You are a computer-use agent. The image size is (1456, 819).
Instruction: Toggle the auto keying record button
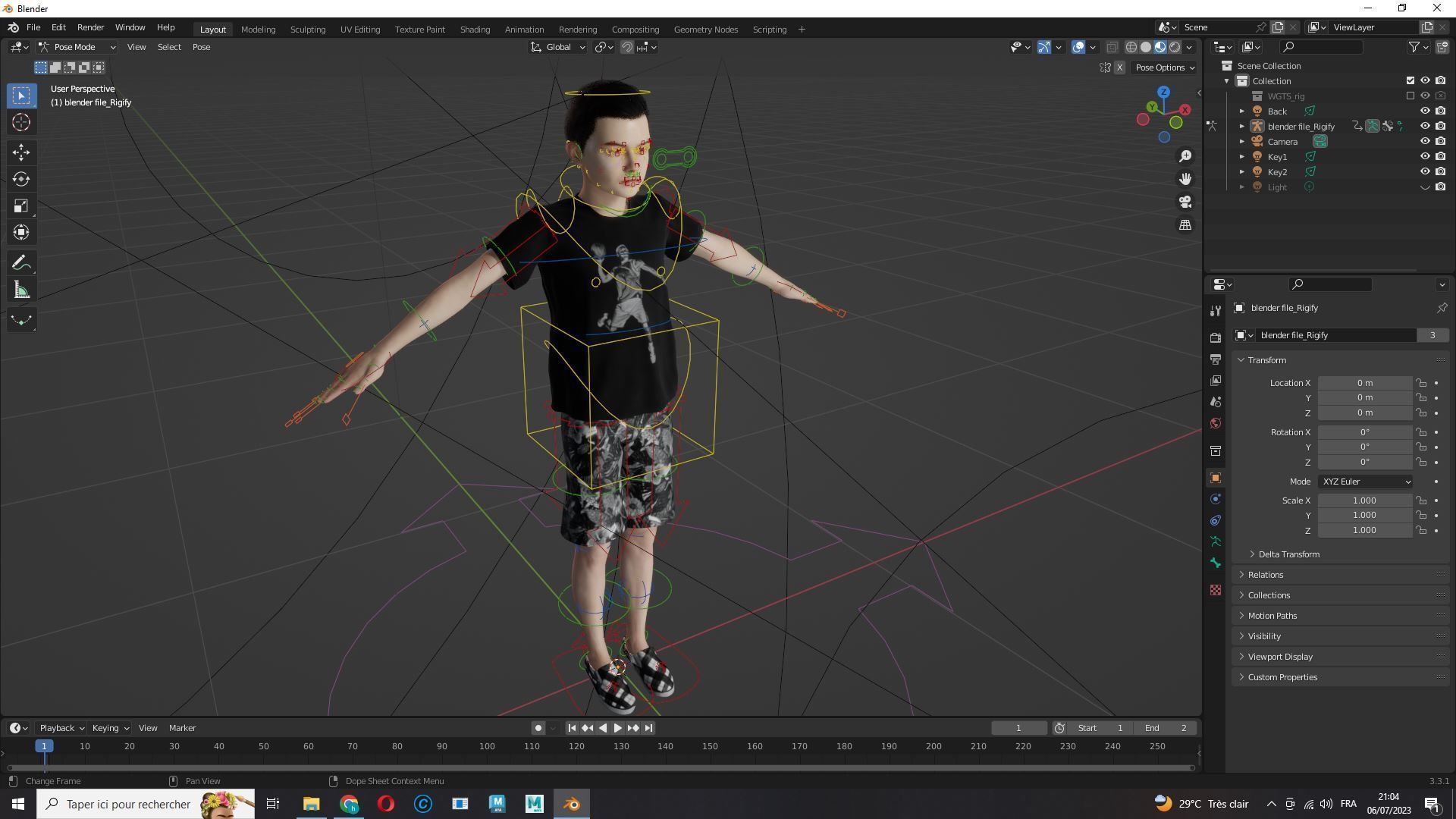click(x=538, y=728)
